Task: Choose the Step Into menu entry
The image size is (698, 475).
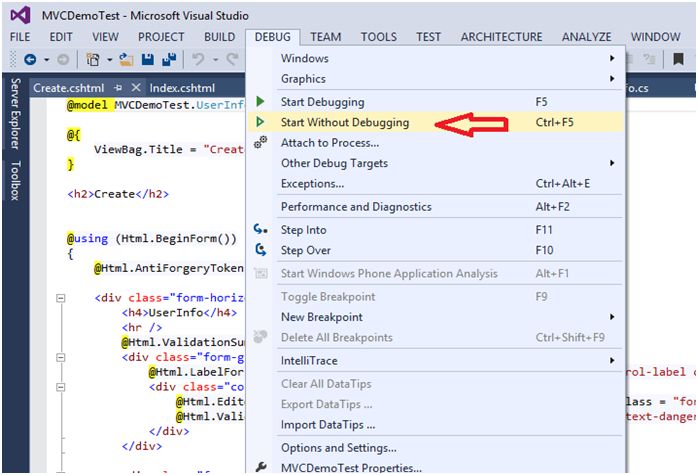Action: click(x=435, y=230)
